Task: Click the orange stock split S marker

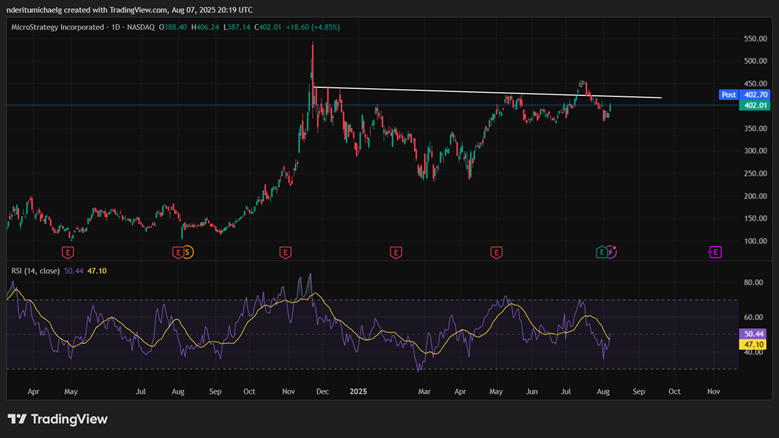Action: coord(188,252)
